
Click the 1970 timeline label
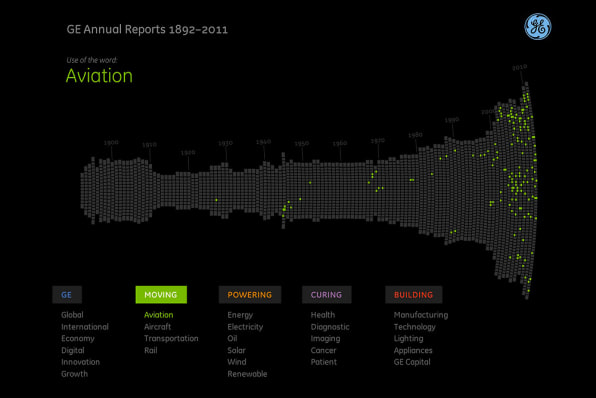pyautogui.click(x=378, y=141)
